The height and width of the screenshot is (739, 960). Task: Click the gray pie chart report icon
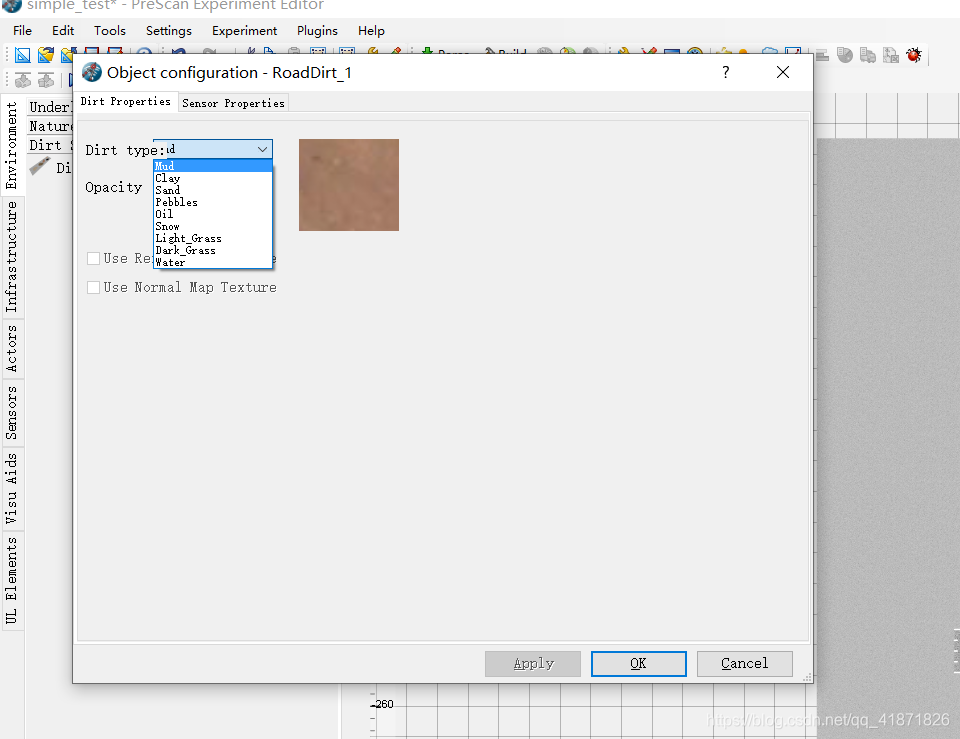tap(845, 55)
